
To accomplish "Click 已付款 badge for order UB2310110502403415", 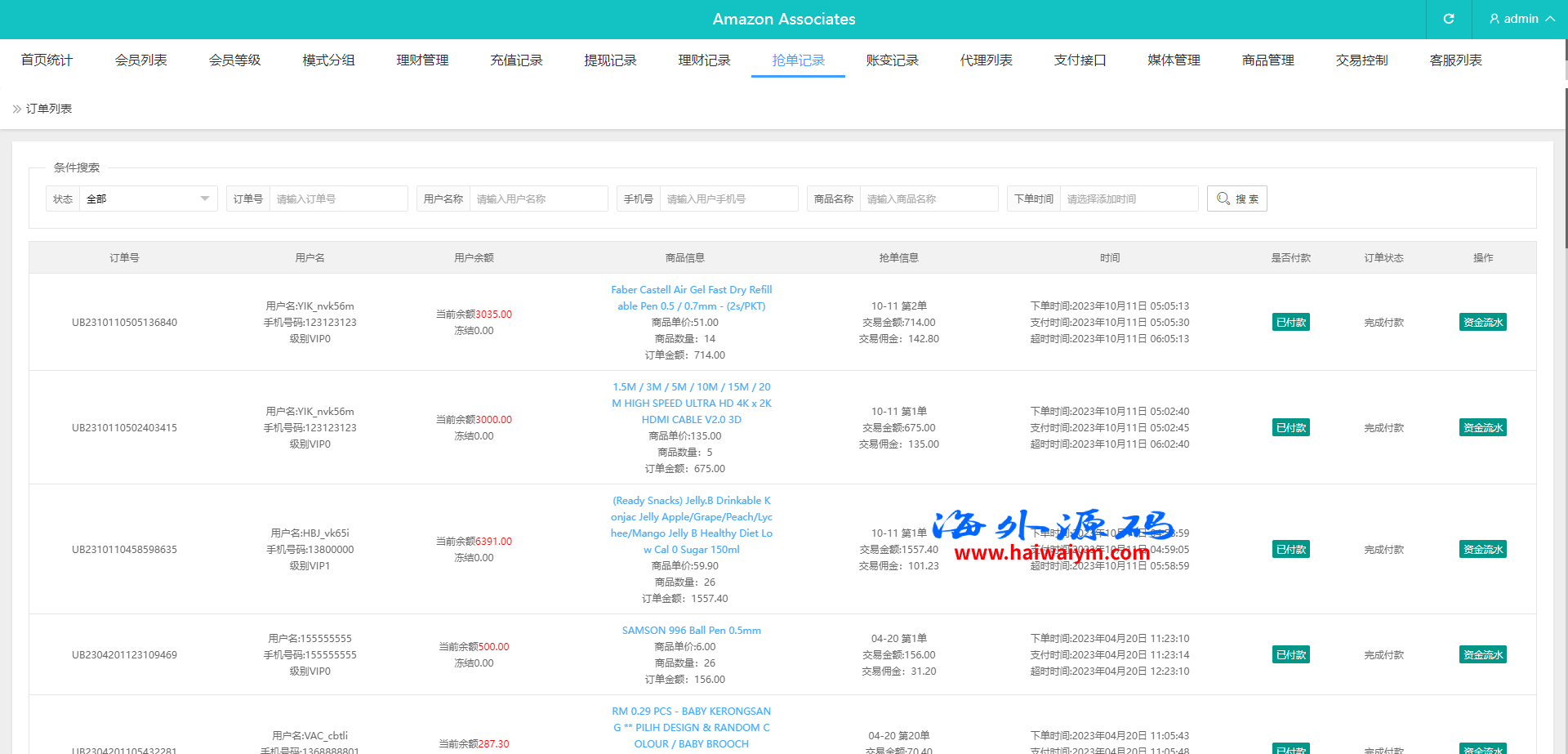I will [1290, 428].
